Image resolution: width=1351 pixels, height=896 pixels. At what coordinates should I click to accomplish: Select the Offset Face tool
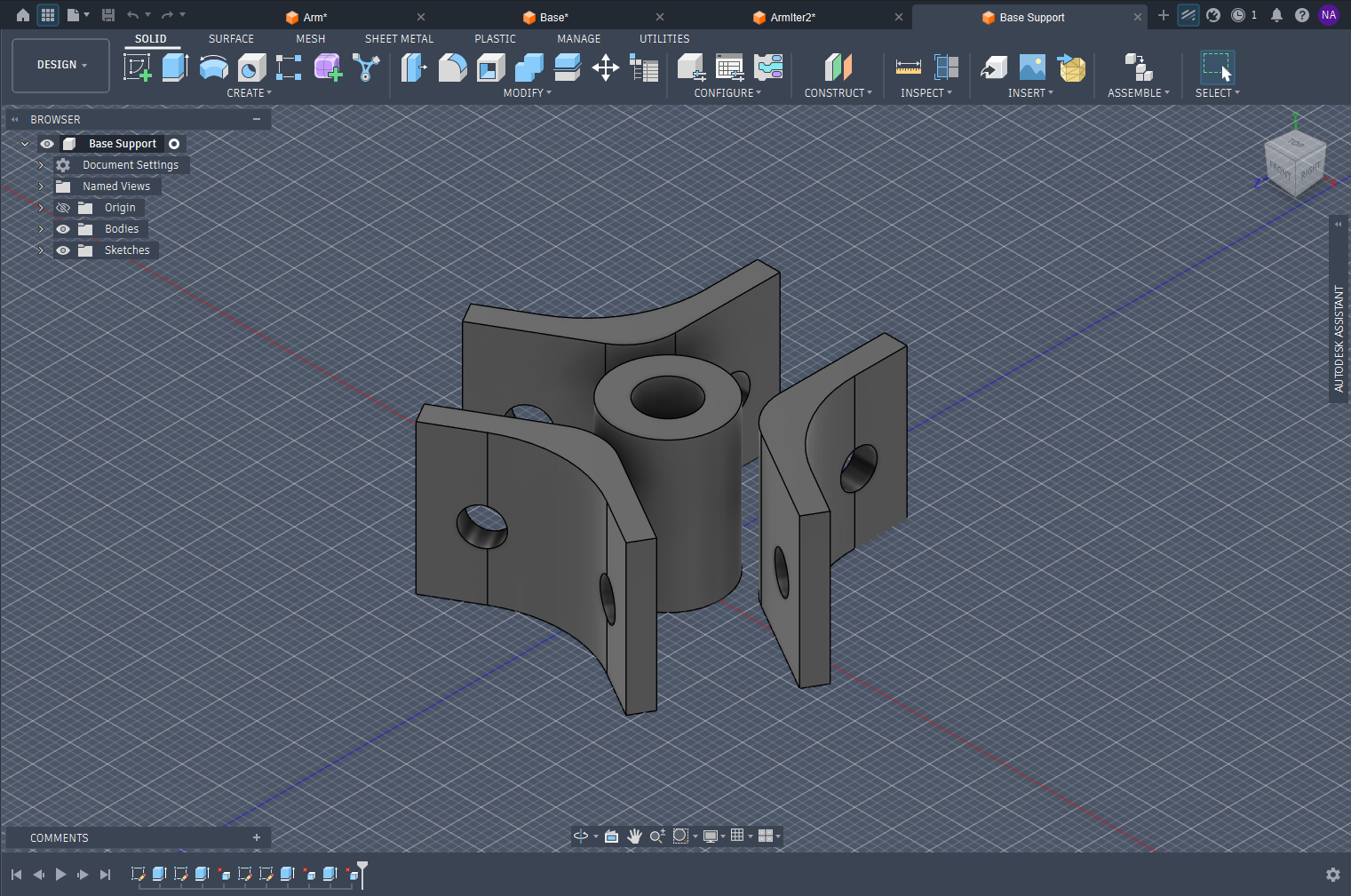(x=567, y=67)
